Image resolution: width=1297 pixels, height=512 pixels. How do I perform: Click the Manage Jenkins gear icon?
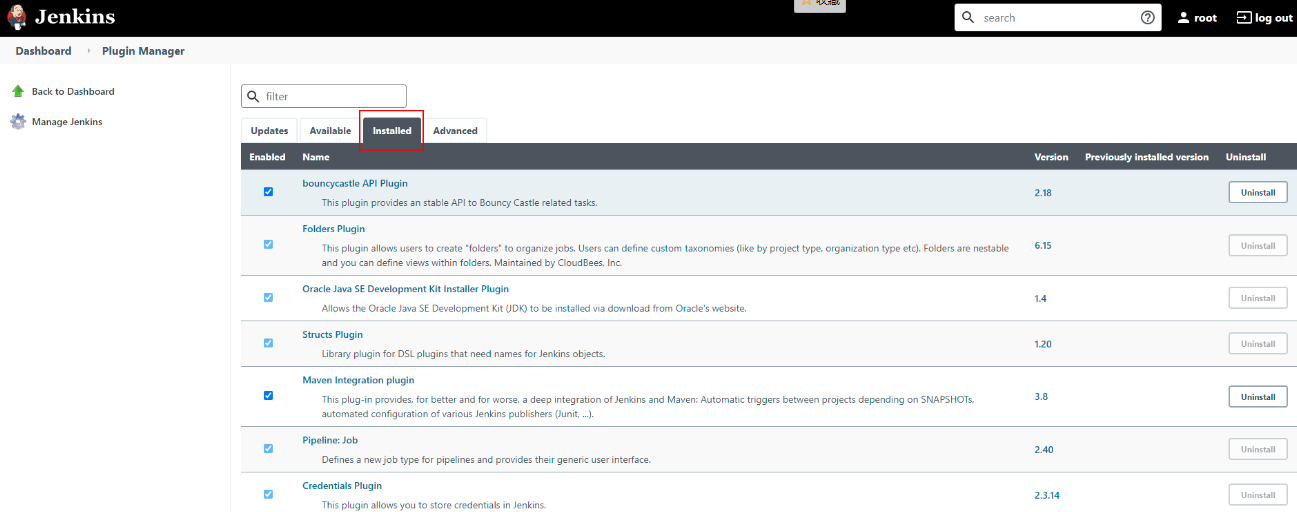pyautogui.click(x=18, y=122)
